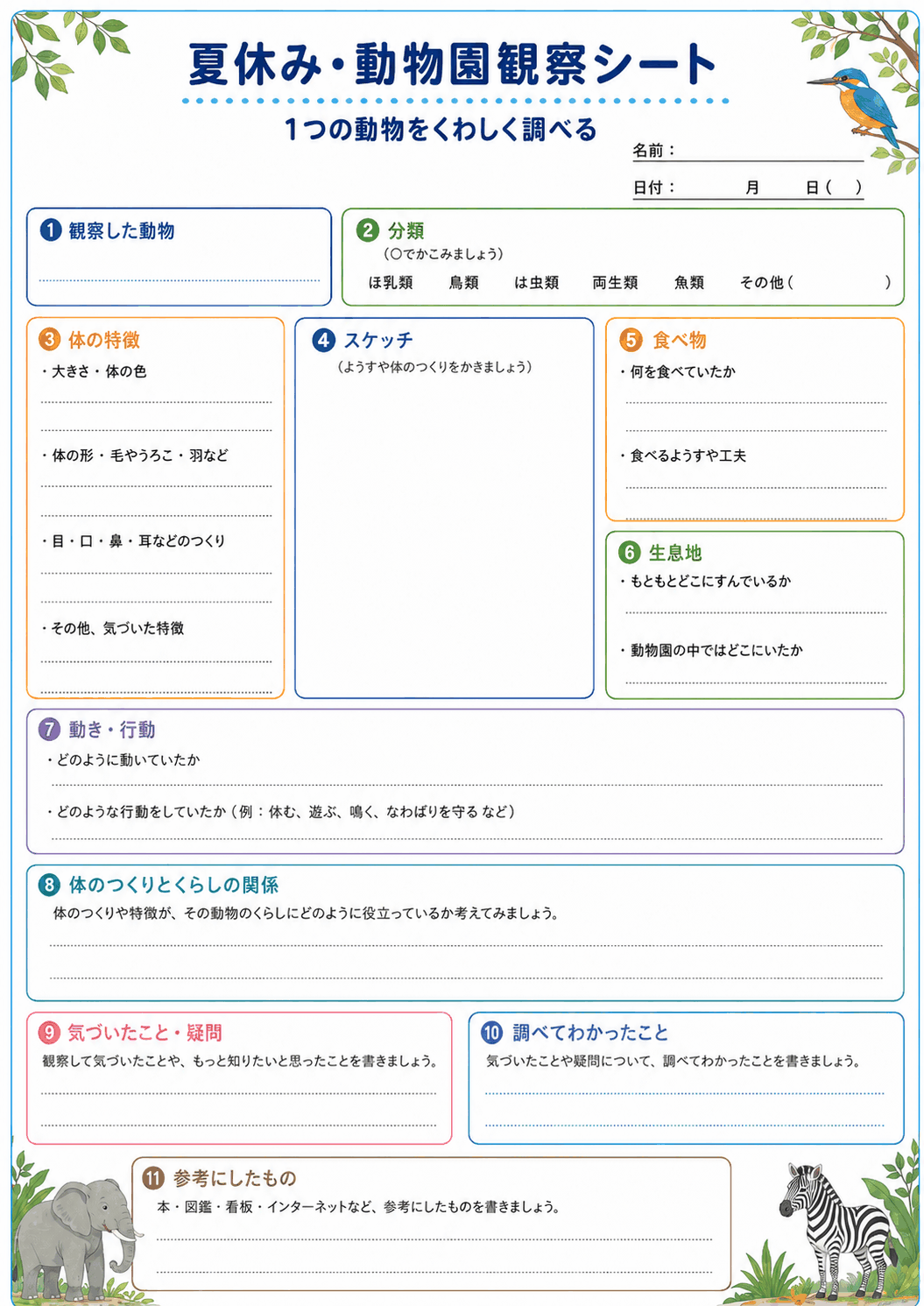
Task: Click the number 4 badge by スケッチ
Action: coord(323,340)
